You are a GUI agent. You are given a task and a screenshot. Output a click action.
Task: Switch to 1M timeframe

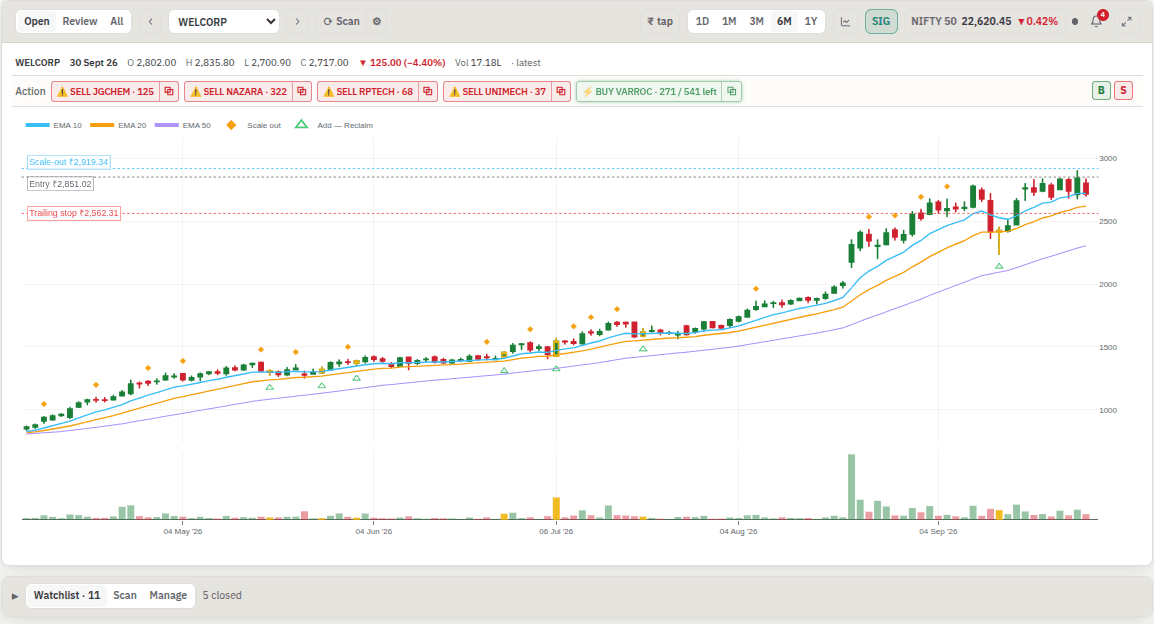(x=729, y=21)
